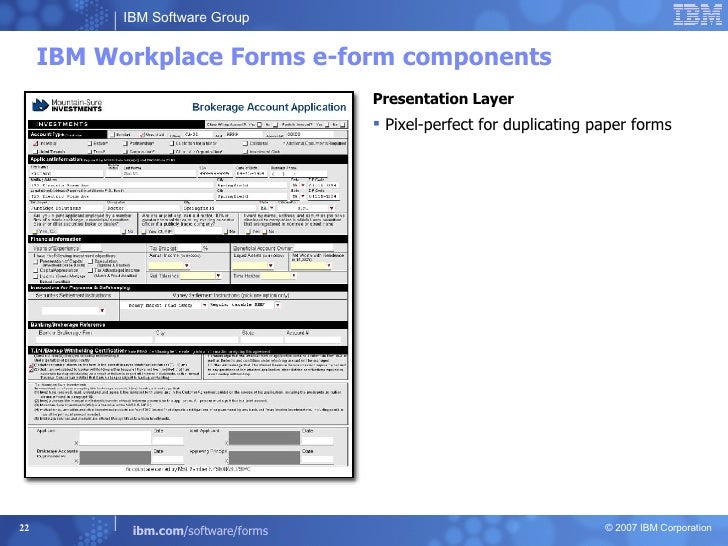Open the mailing address state dropdown
Viewport: 728px width, 546px height.
[x=298, y=185]
